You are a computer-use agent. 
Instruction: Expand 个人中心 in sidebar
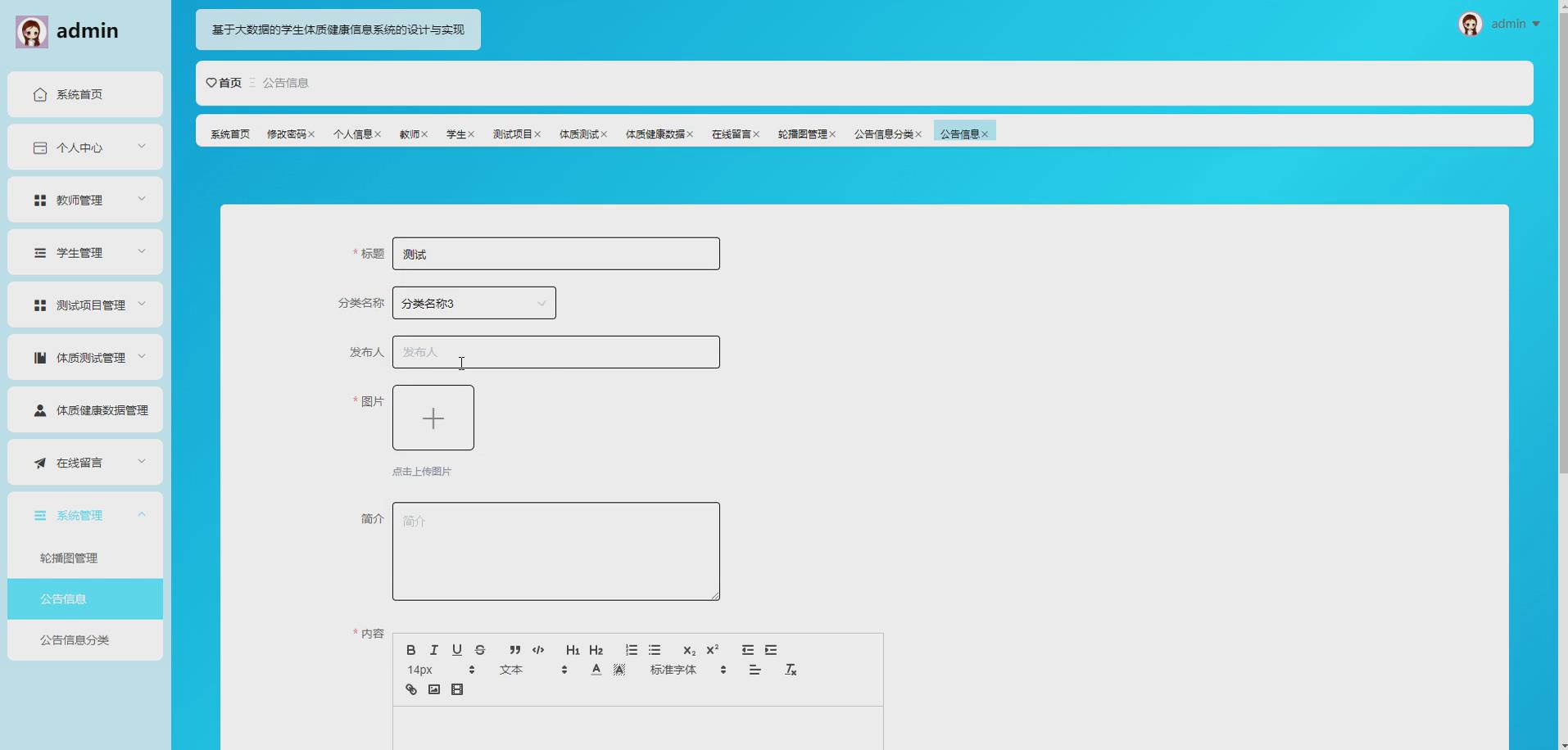click(85, 147)
